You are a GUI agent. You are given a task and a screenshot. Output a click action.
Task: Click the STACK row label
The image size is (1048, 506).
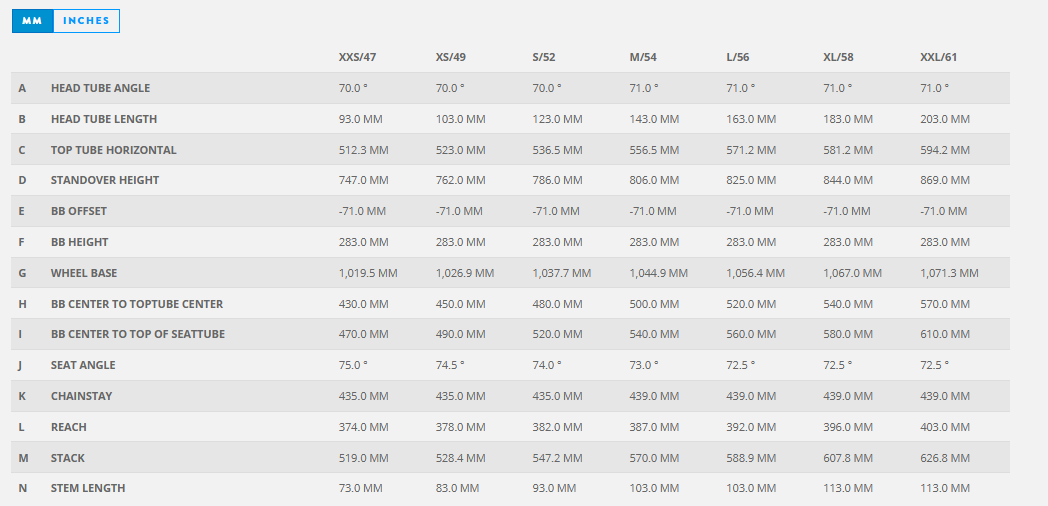click(x=68, y=458)
